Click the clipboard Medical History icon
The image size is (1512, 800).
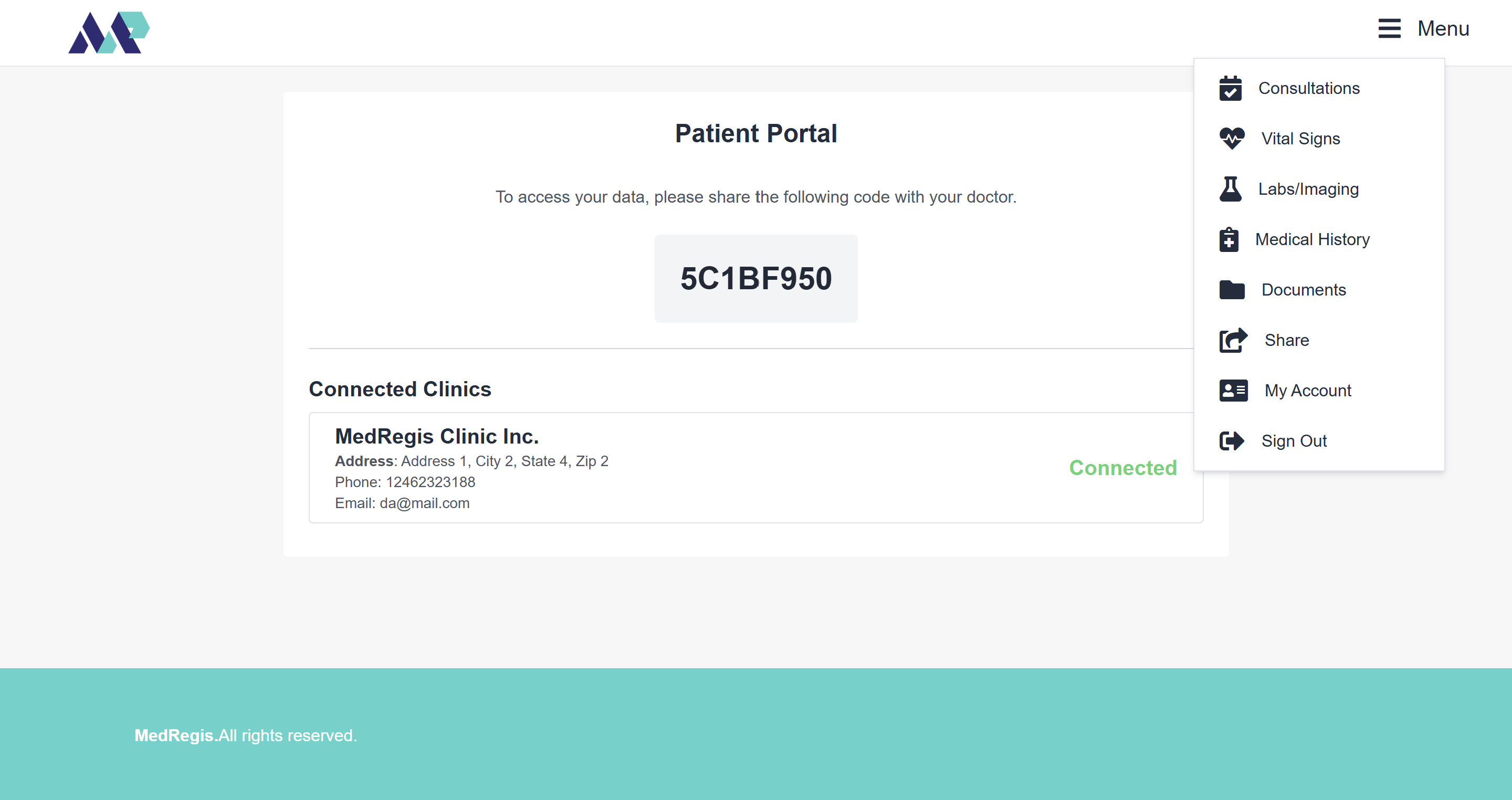(x=1229, y=239)
